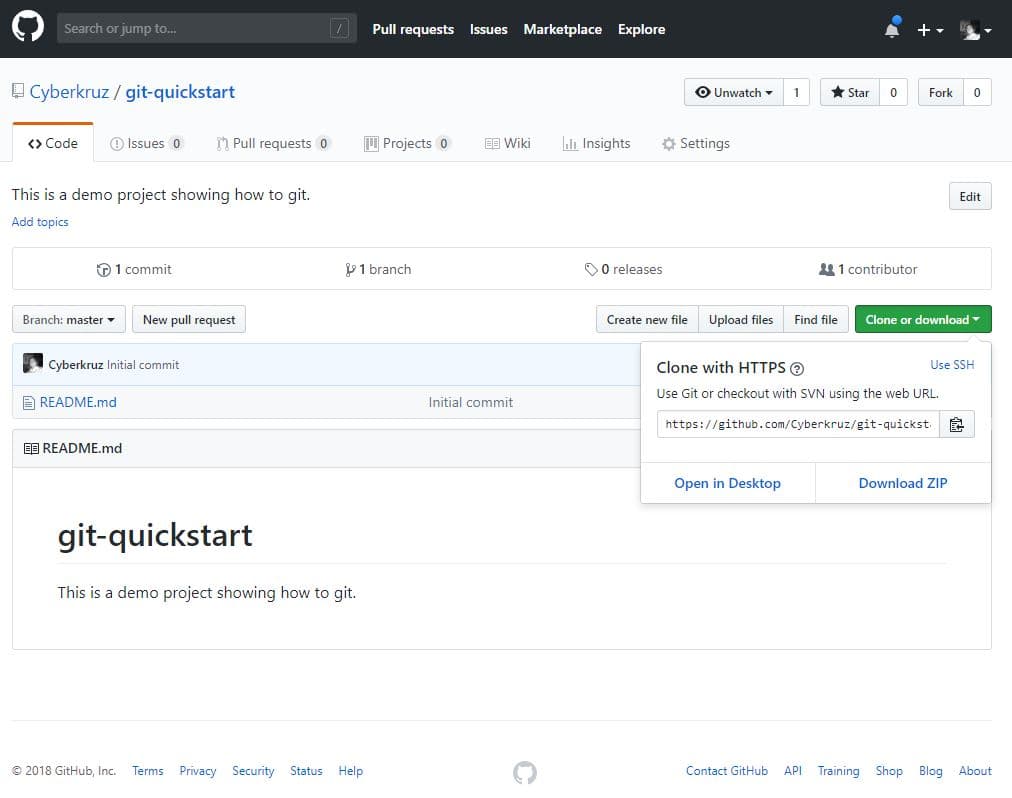The image size is (1012, 798).
Task: Click the repository book icon beside Cyberkruz
Action: pyautogui.click(x=18, y=91)
